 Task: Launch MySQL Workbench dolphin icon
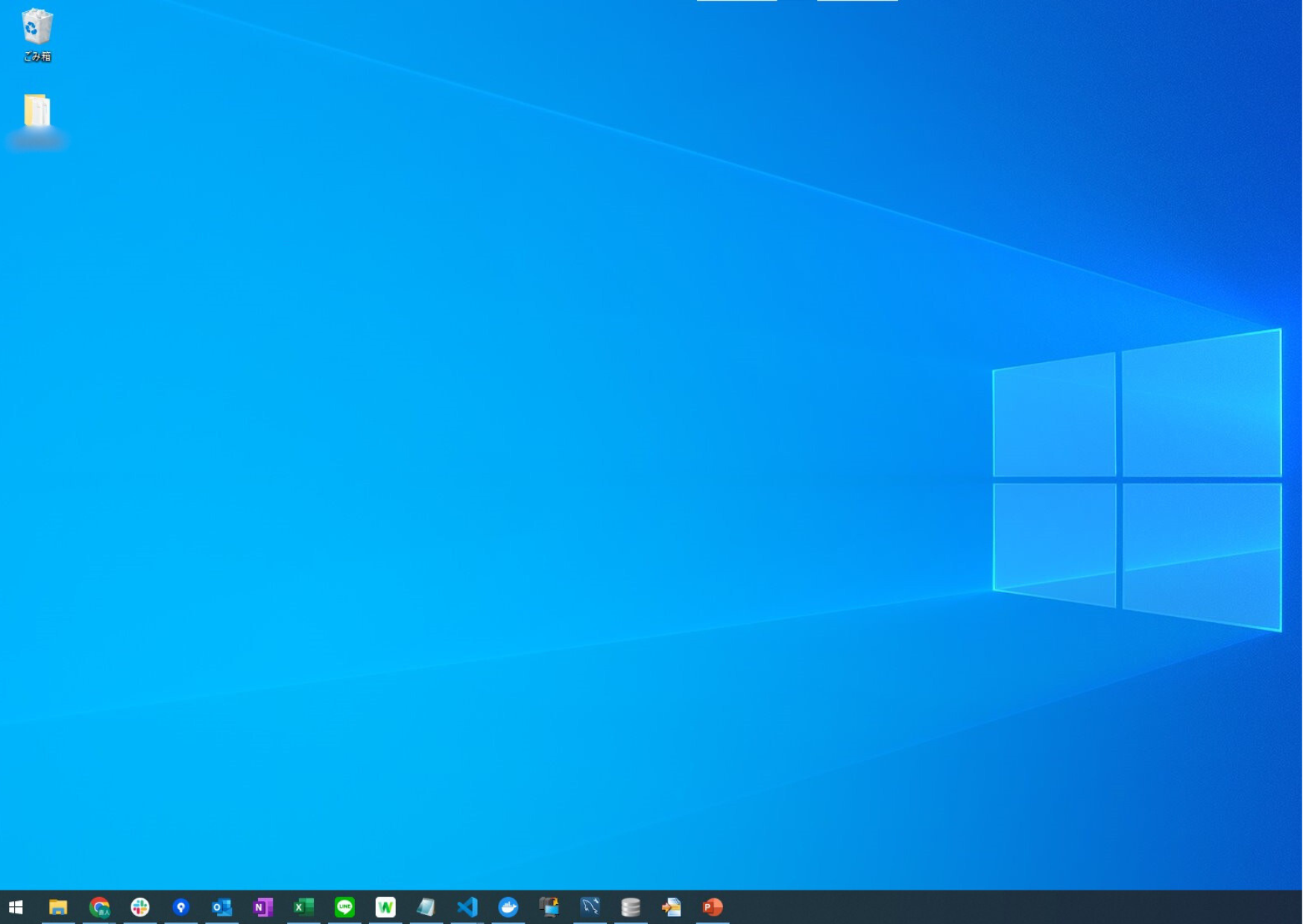tap(590, 907)
